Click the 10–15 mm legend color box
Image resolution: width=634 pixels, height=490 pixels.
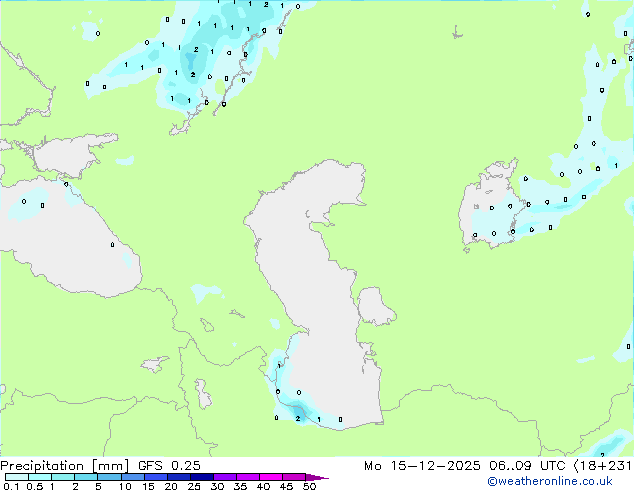coord(132,477)
